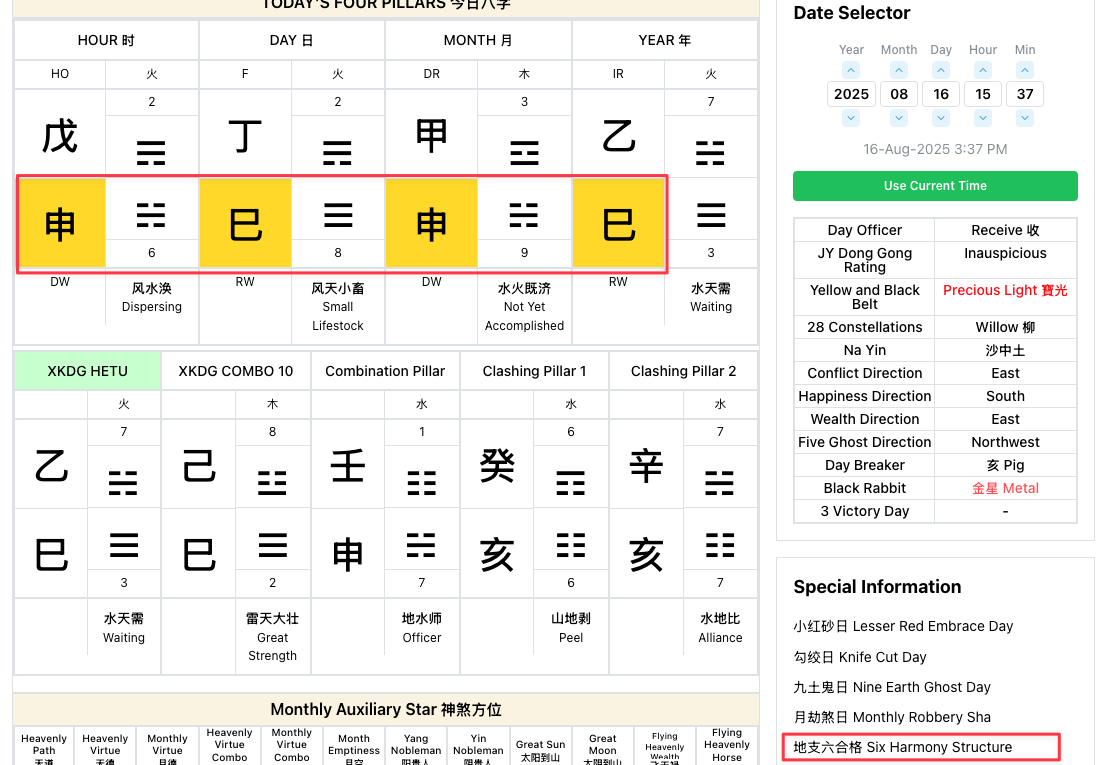This screenshot has width=1097, height=765.
Task: Click the Year field showing 2025
Action: [x=851, y=94]
